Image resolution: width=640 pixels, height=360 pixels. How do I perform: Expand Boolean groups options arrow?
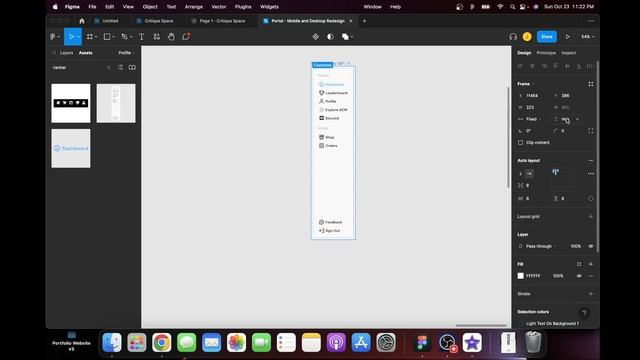[x=352, y=37]
